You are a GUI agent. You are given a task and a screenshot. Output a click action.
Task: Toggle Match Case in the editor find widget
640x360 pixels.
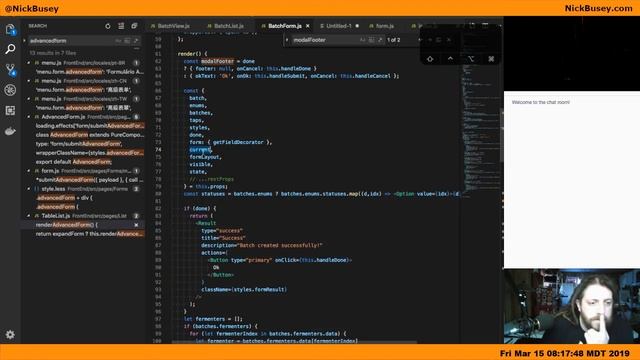click(362, 40)
